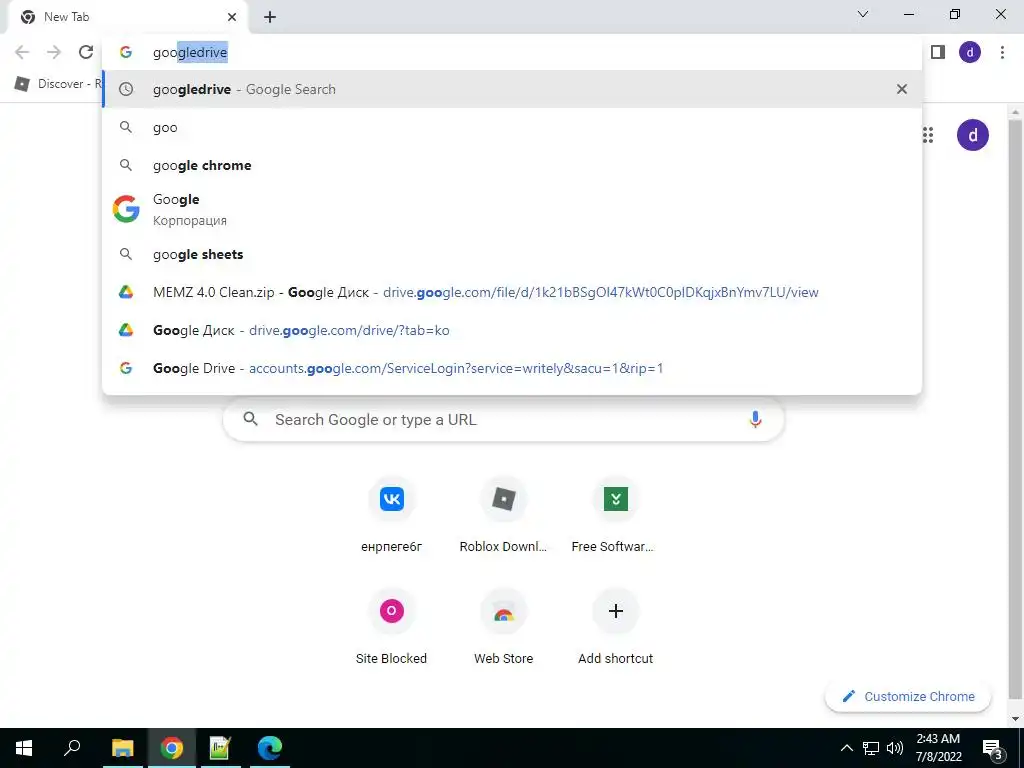Open Windows taskbar search

(x=72, y=748)
